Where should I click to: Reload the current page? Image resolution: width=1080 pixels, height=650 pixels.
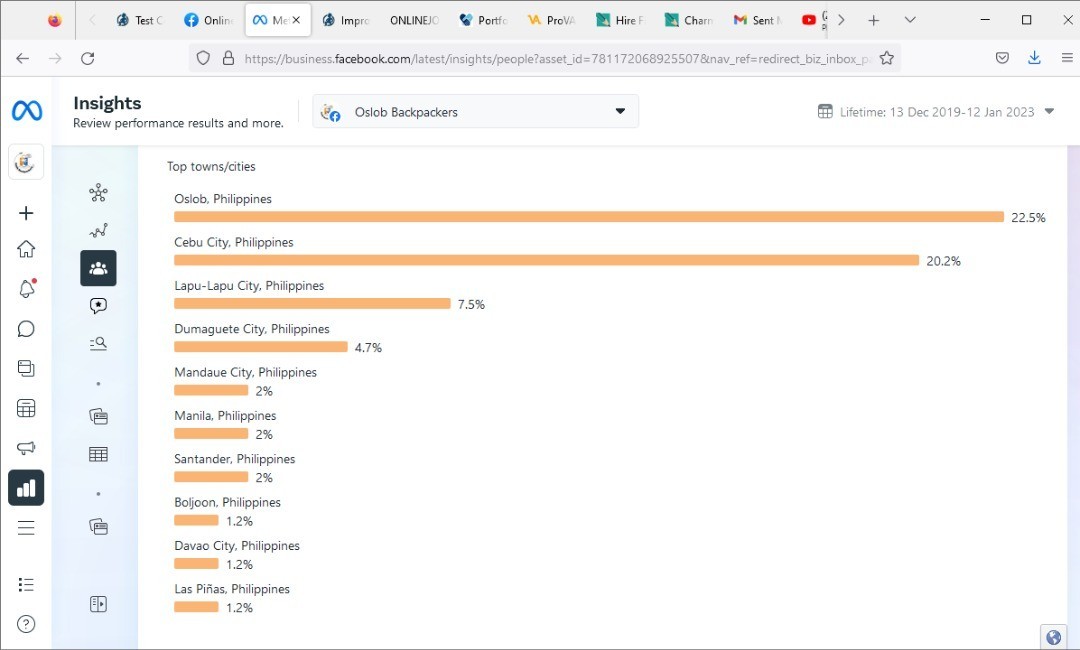(x=87, y=58)
